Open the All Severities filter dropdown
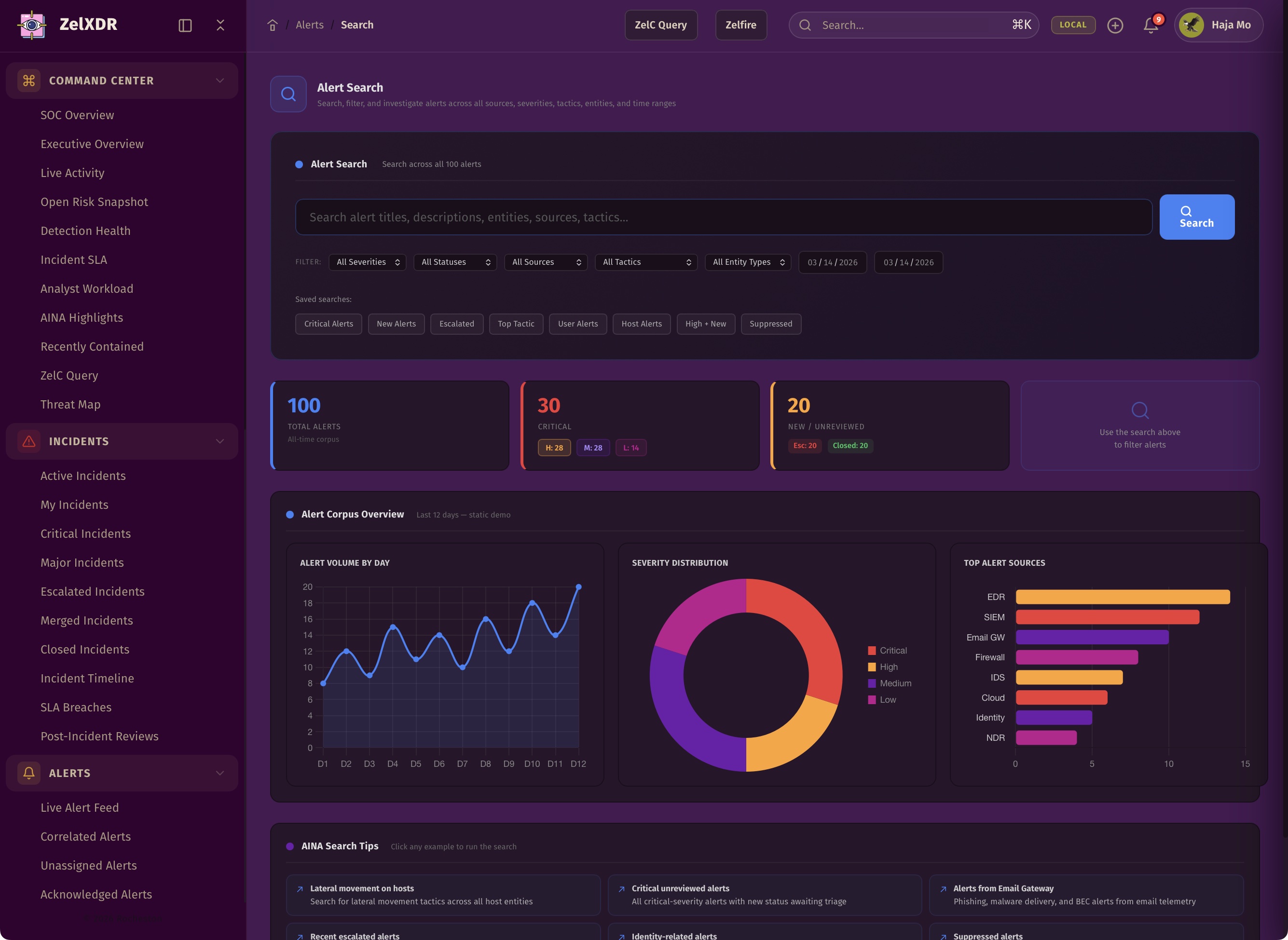Screen dimensions: 1288x940 click(367, 262)
